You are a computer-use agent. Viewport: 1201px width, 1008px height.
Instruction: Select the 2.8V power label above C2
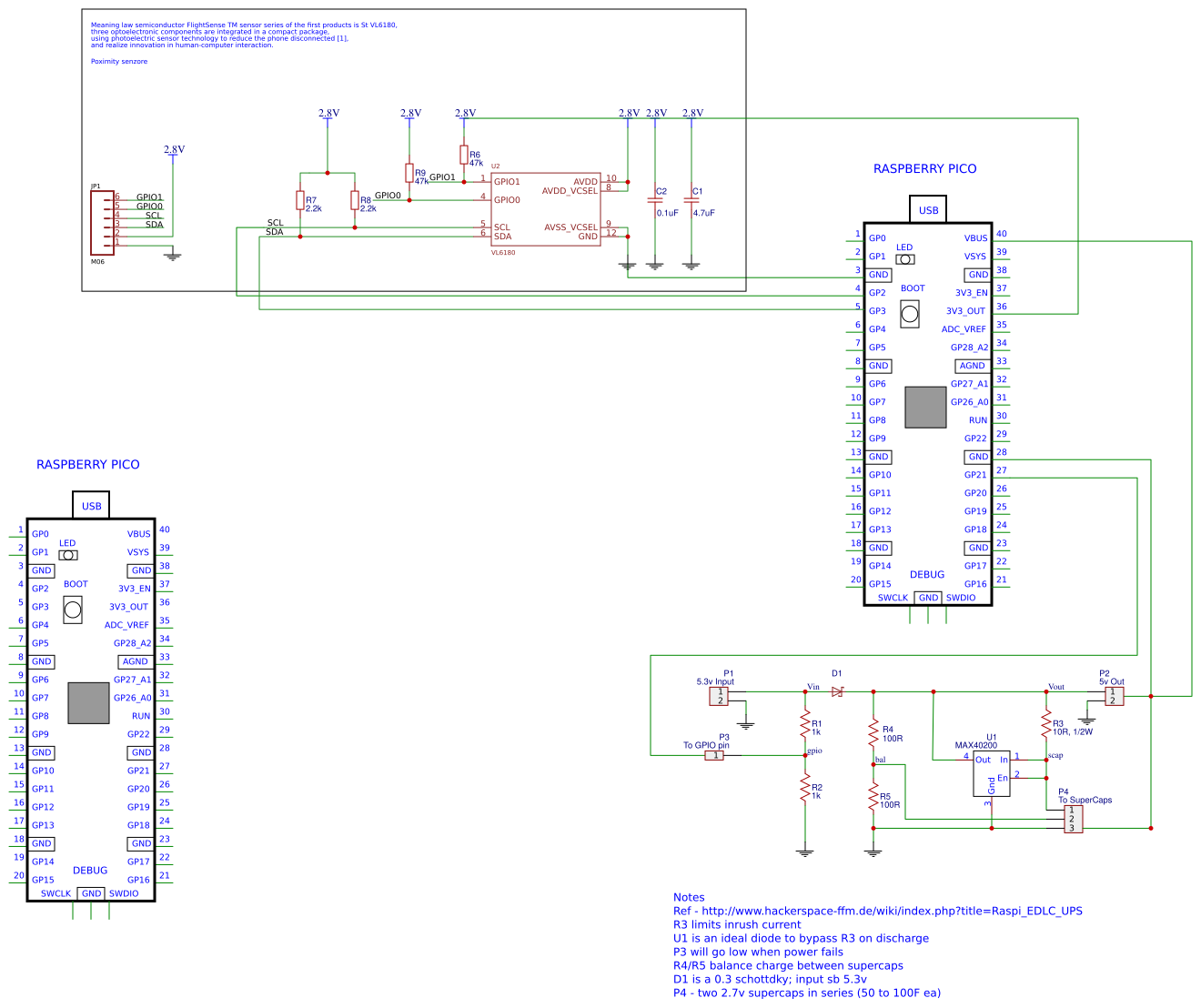(x=656, y=113)
